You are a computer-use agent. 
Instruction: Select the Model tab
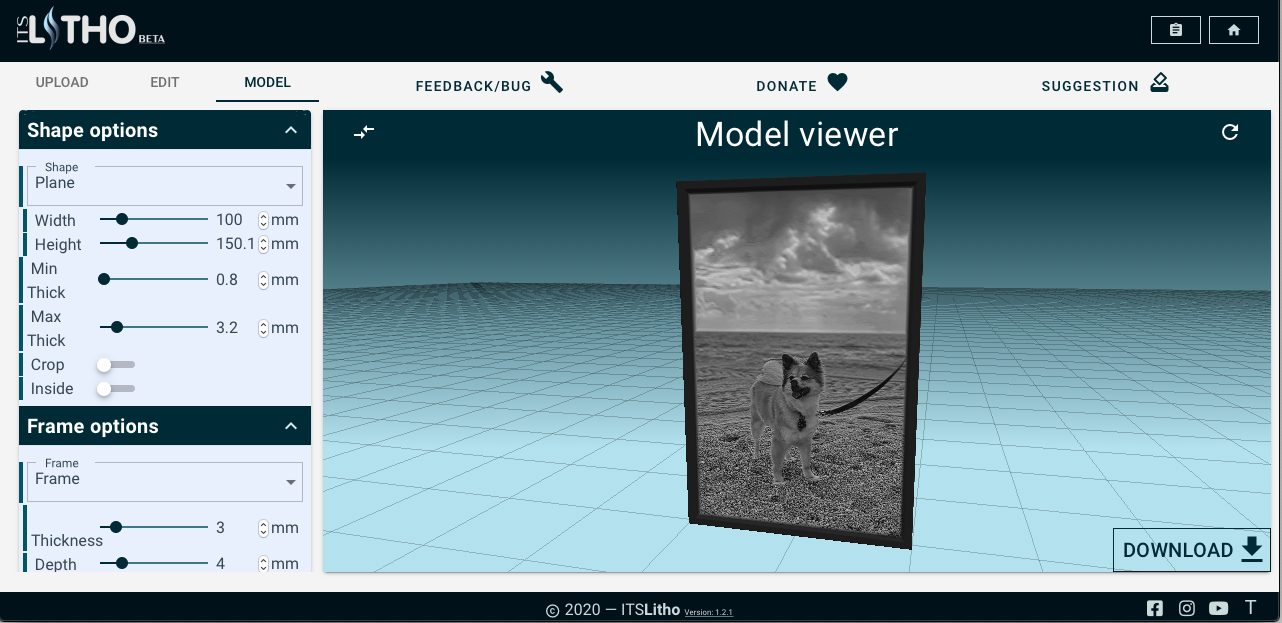[x=267, y=82]
